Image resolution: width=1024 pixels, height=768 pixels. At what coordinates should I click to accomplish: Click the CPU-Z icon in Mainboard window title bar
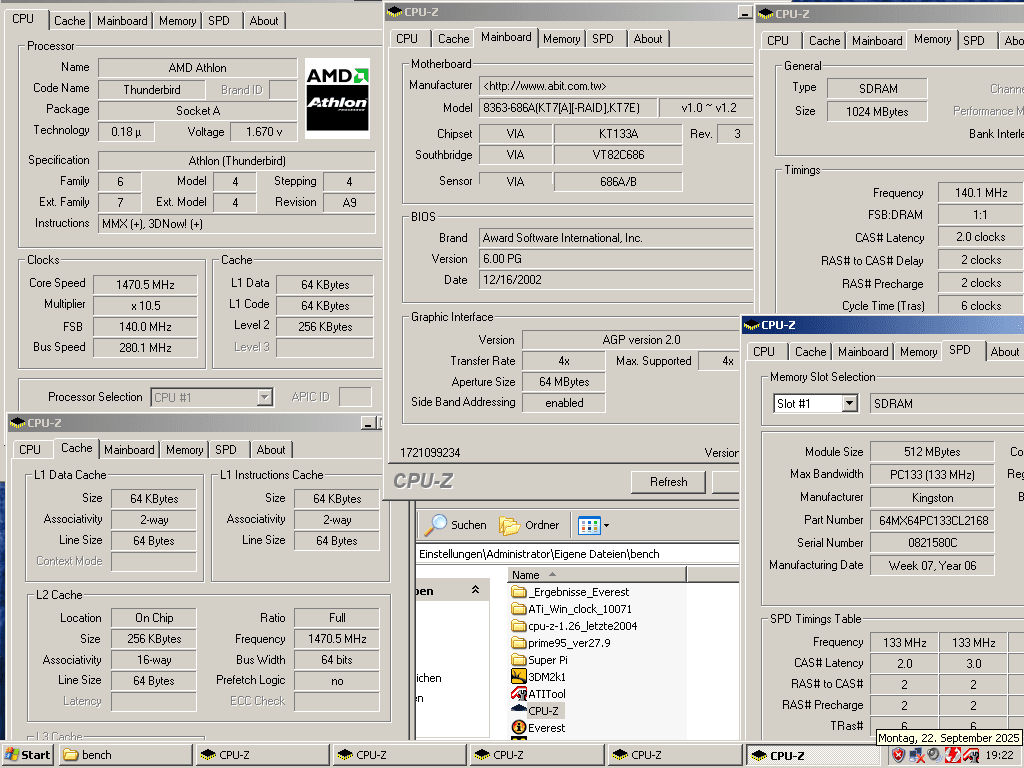394,12
